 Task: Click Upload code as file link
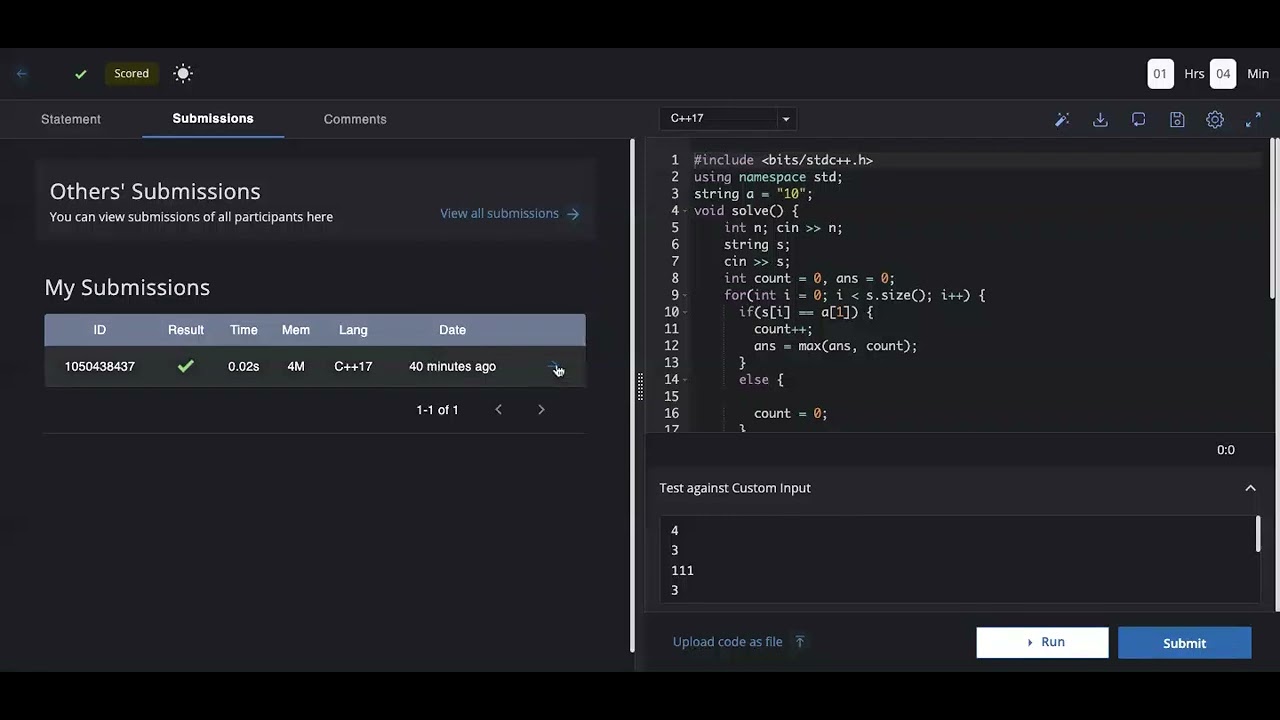pyautogui.click(x=728, y=642)
